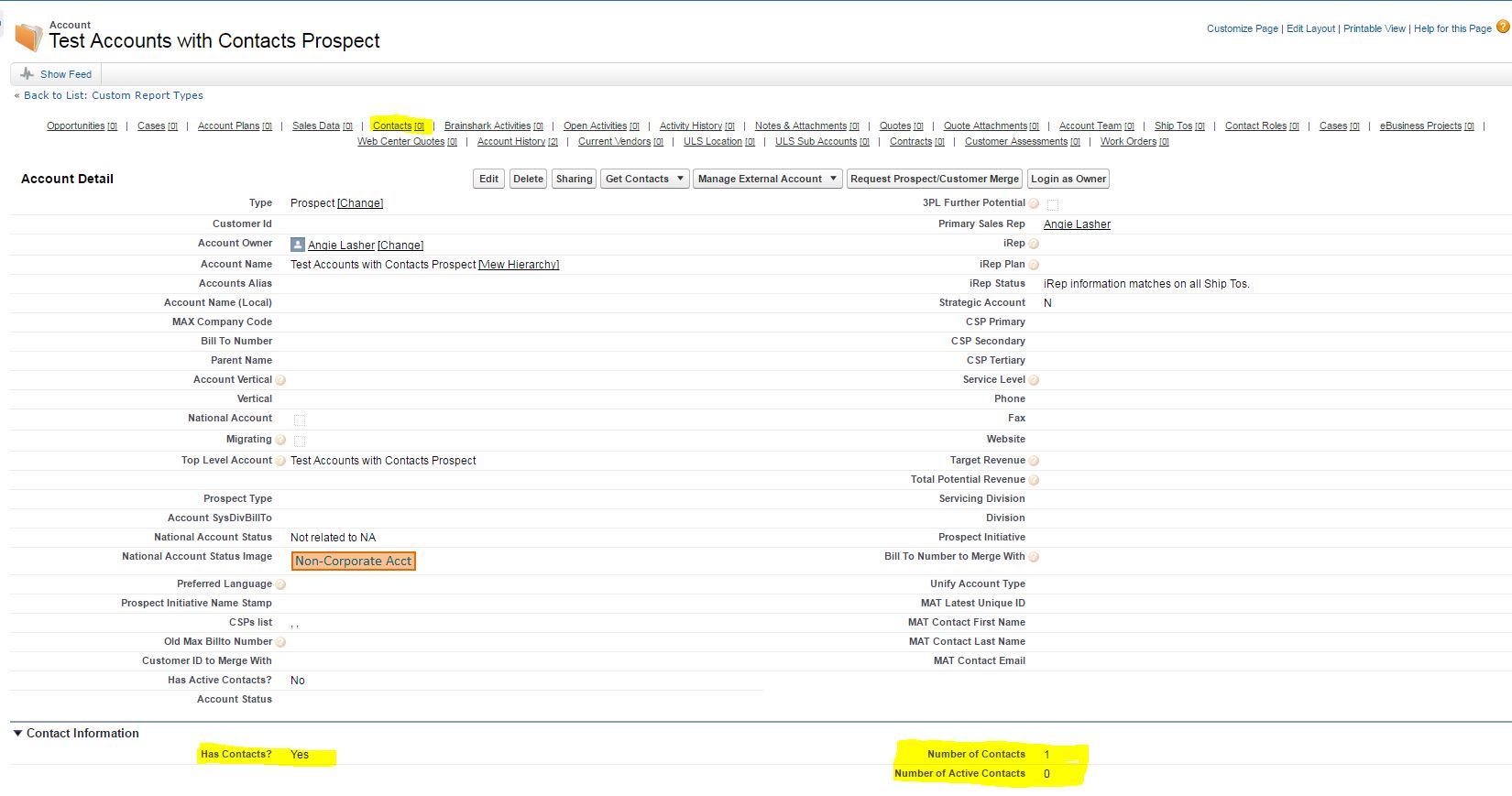Jump to Web Center Quotes related list
The height and width of the screenshot is (796, 1512).
[x=407, y=142]
